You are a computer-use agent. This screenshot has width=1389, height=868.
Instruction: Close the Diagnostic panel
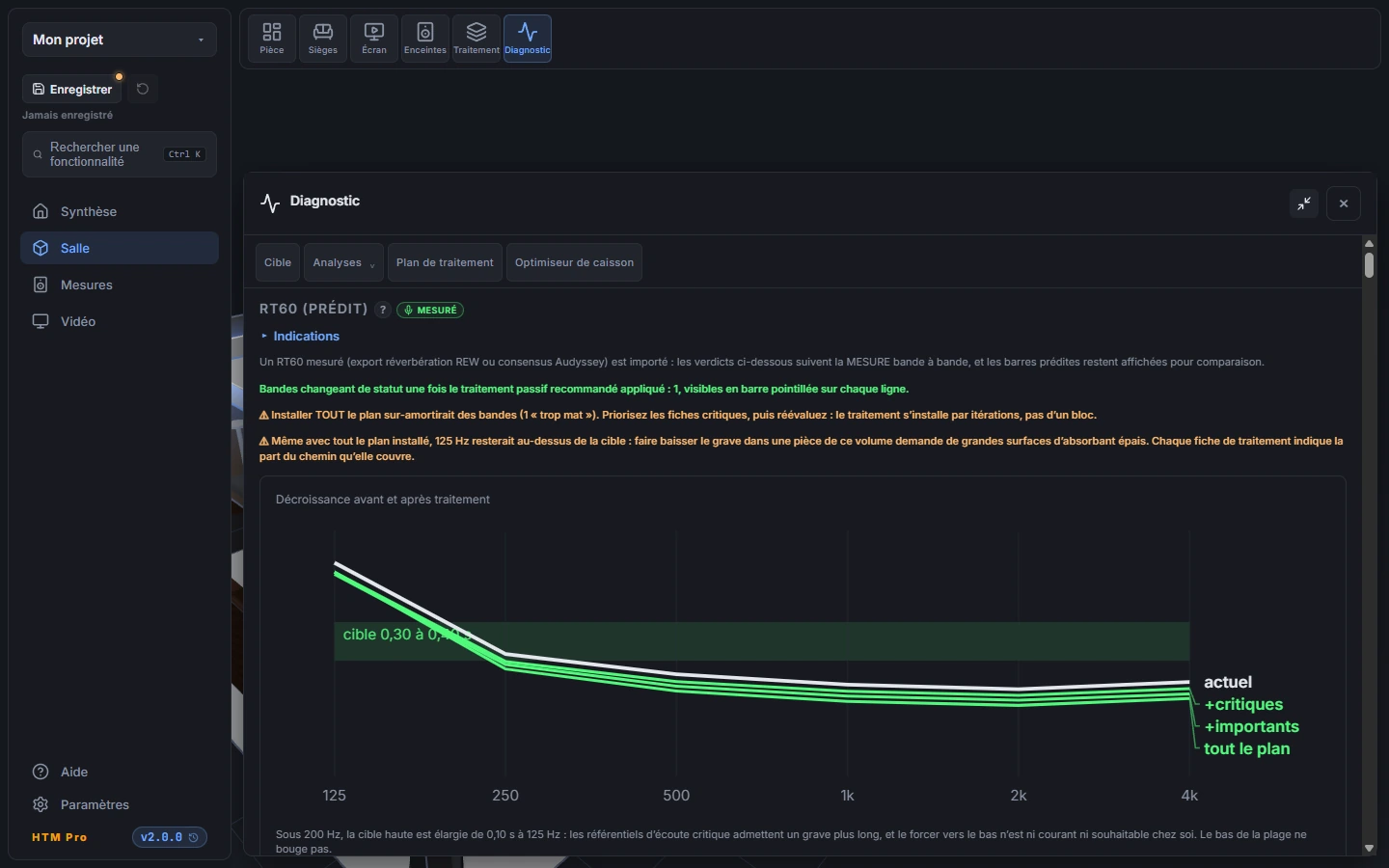1344,203
